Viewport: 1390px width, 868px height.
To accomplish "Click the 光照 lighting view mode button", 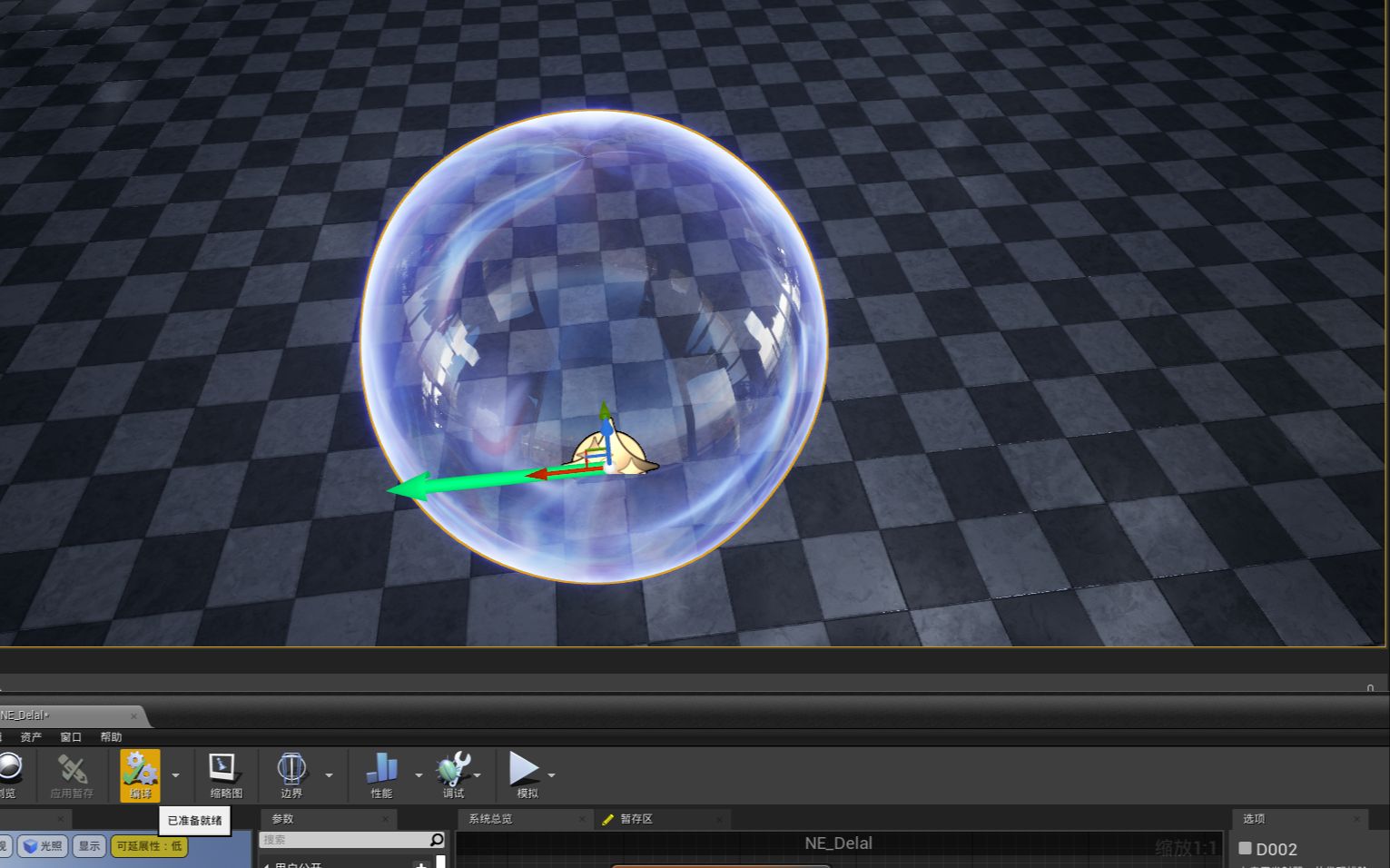I will point(43,846).
